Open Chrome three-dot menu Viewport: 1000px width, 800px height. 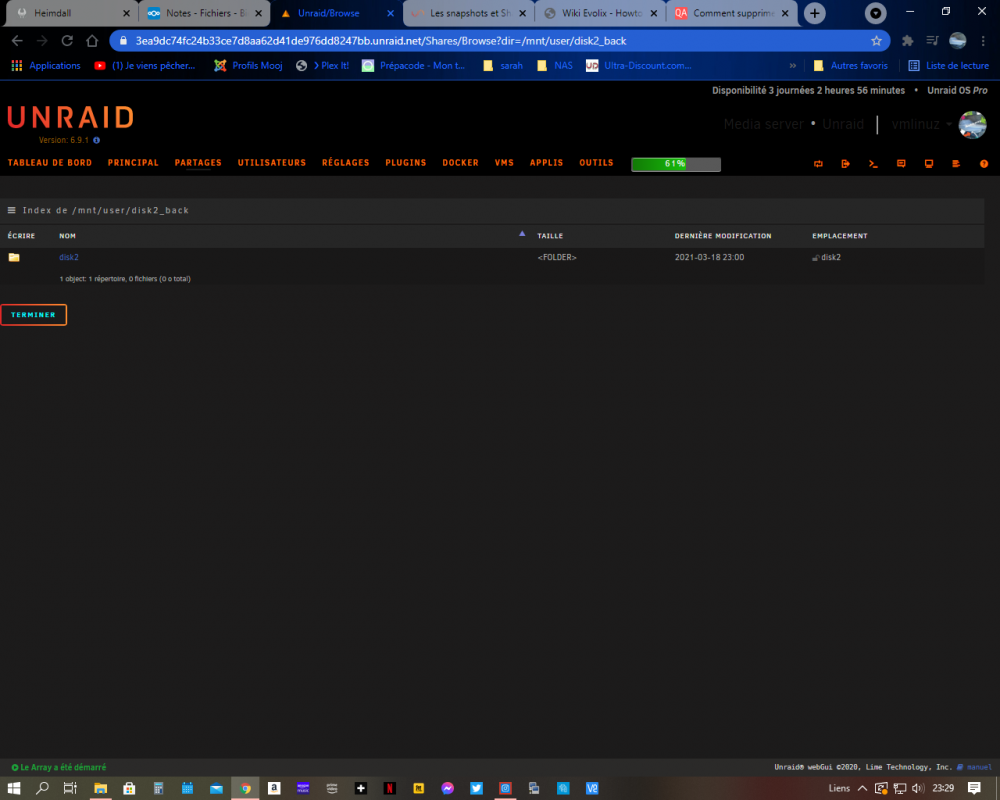[983, 41]
